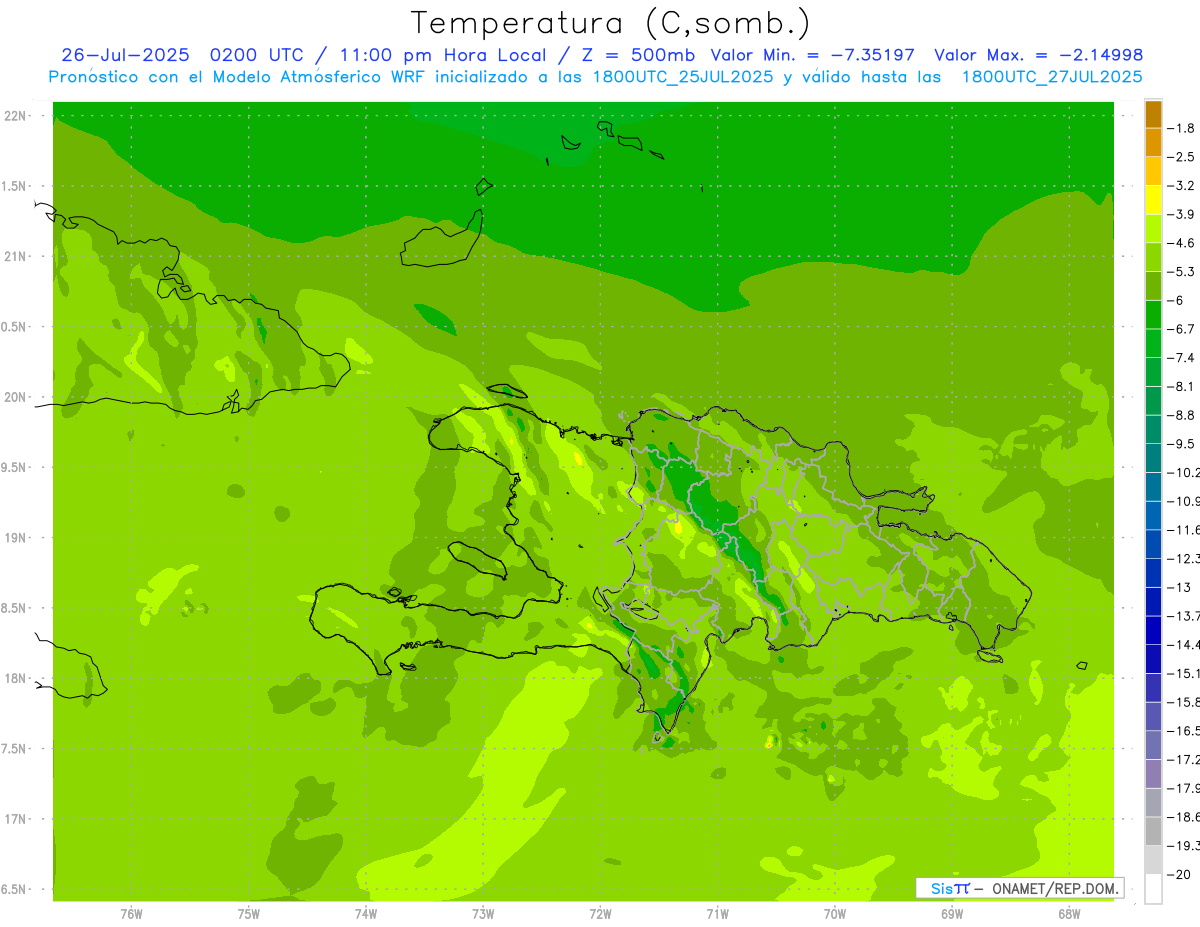Pick the teal legend swatch between -8.8 and -9.5
The width and height of the screenshot is (1200, 927).
[x=1153, y=430]
